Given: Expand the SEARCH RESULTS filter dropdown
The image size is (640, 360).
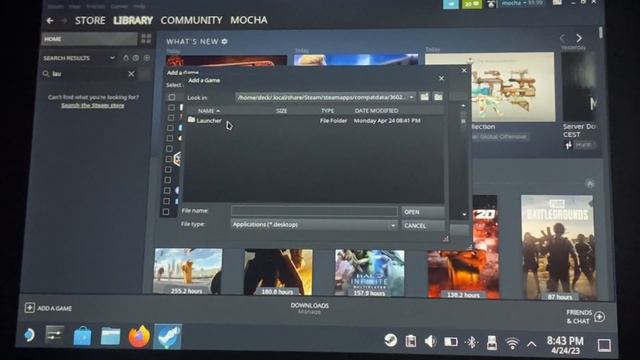Looking at the screenshot, I should tap(112, 58).
